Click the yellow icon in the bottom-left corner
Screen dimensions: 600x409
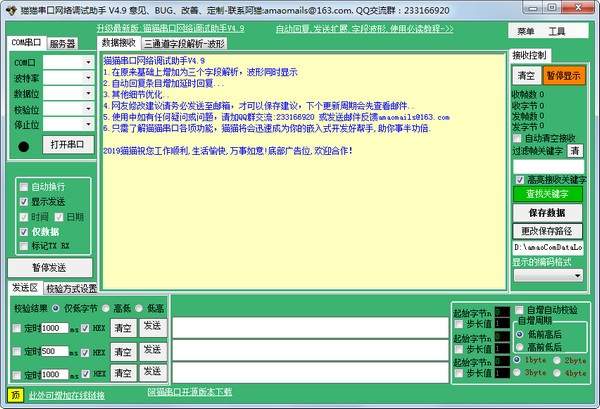(15, 395)
